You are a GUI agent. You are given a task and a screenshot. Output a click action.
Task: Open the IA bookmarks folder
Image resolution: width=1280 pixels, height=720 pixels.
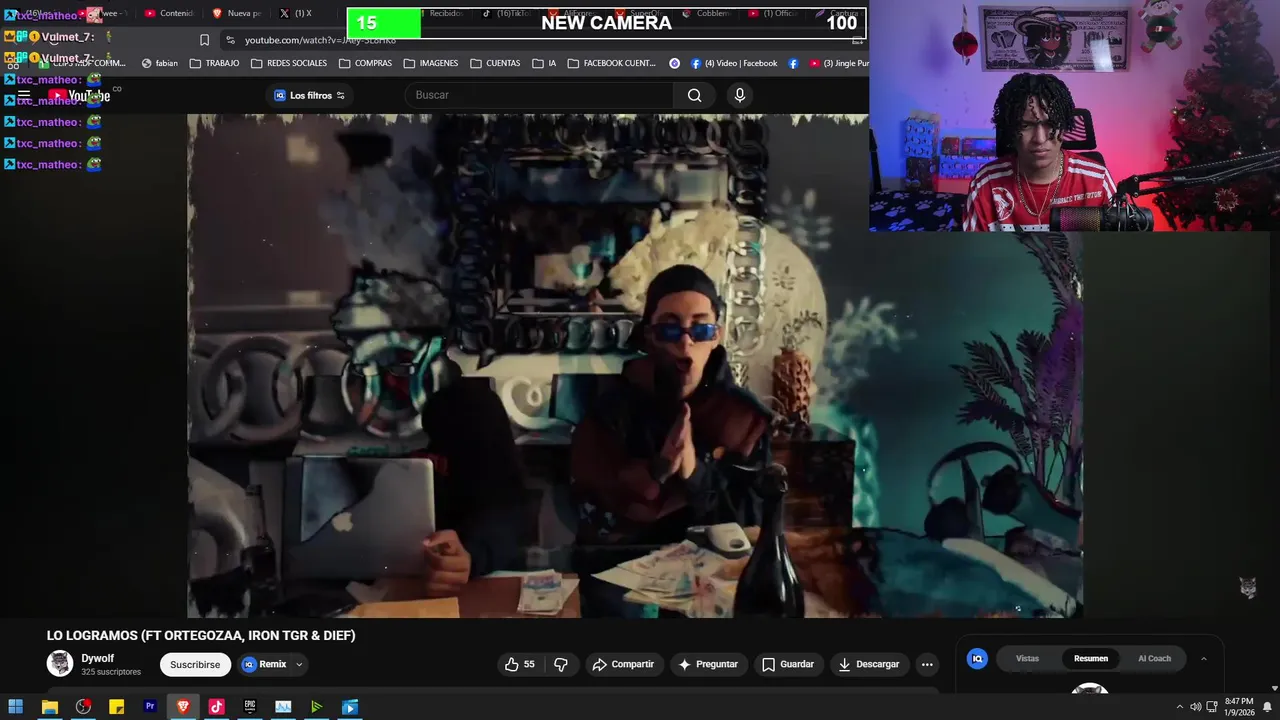click(545, 63)
